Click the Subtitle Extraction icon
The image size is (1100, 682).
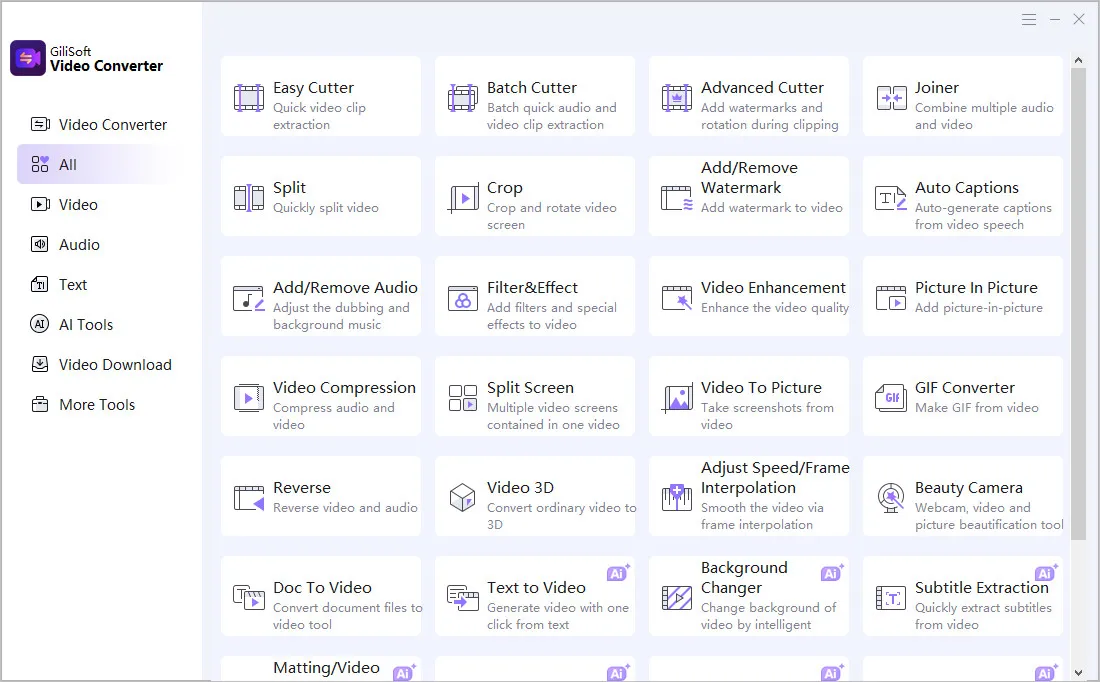click(x=891, y=598)
